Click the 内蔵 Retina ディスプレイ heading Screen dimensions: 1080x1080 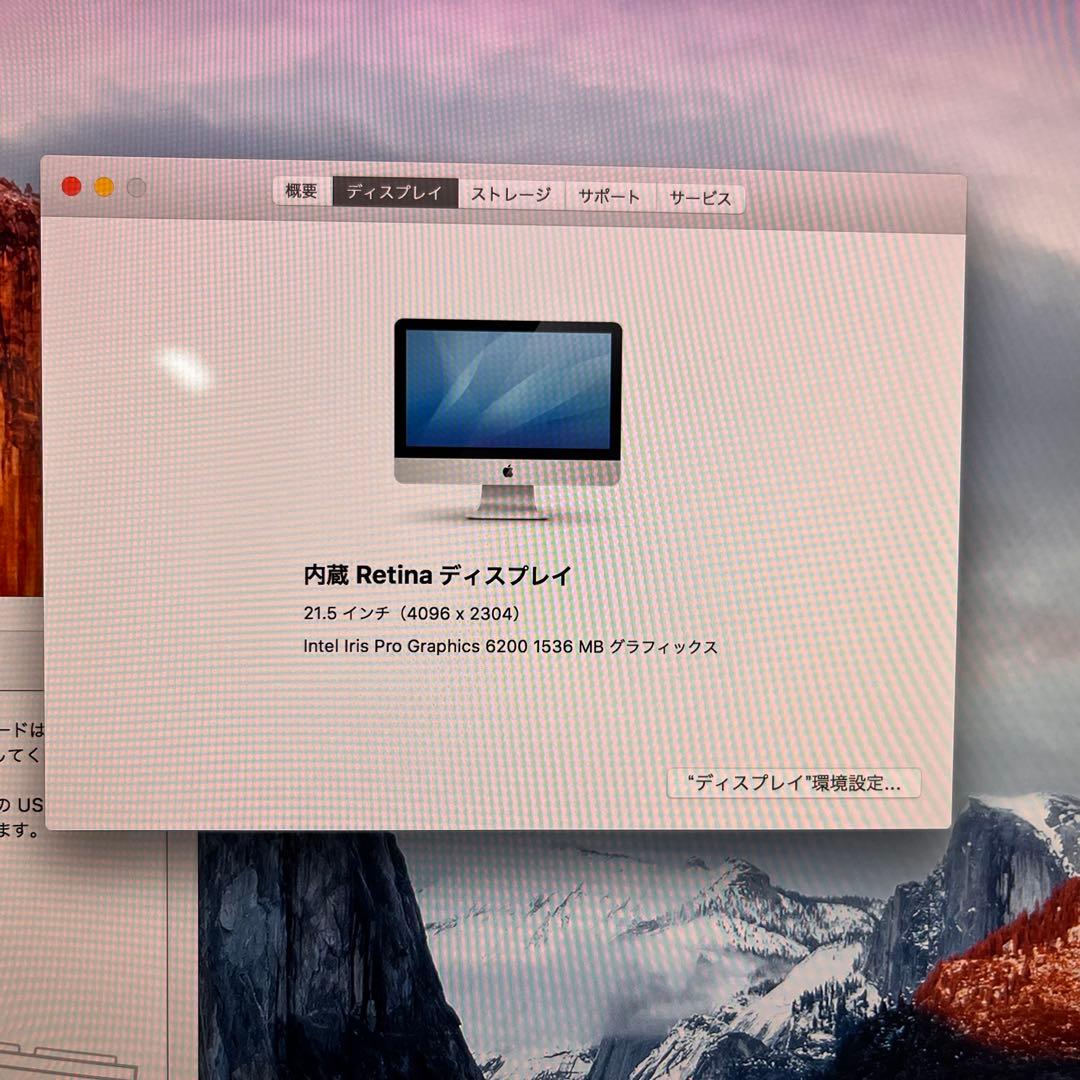437,575
